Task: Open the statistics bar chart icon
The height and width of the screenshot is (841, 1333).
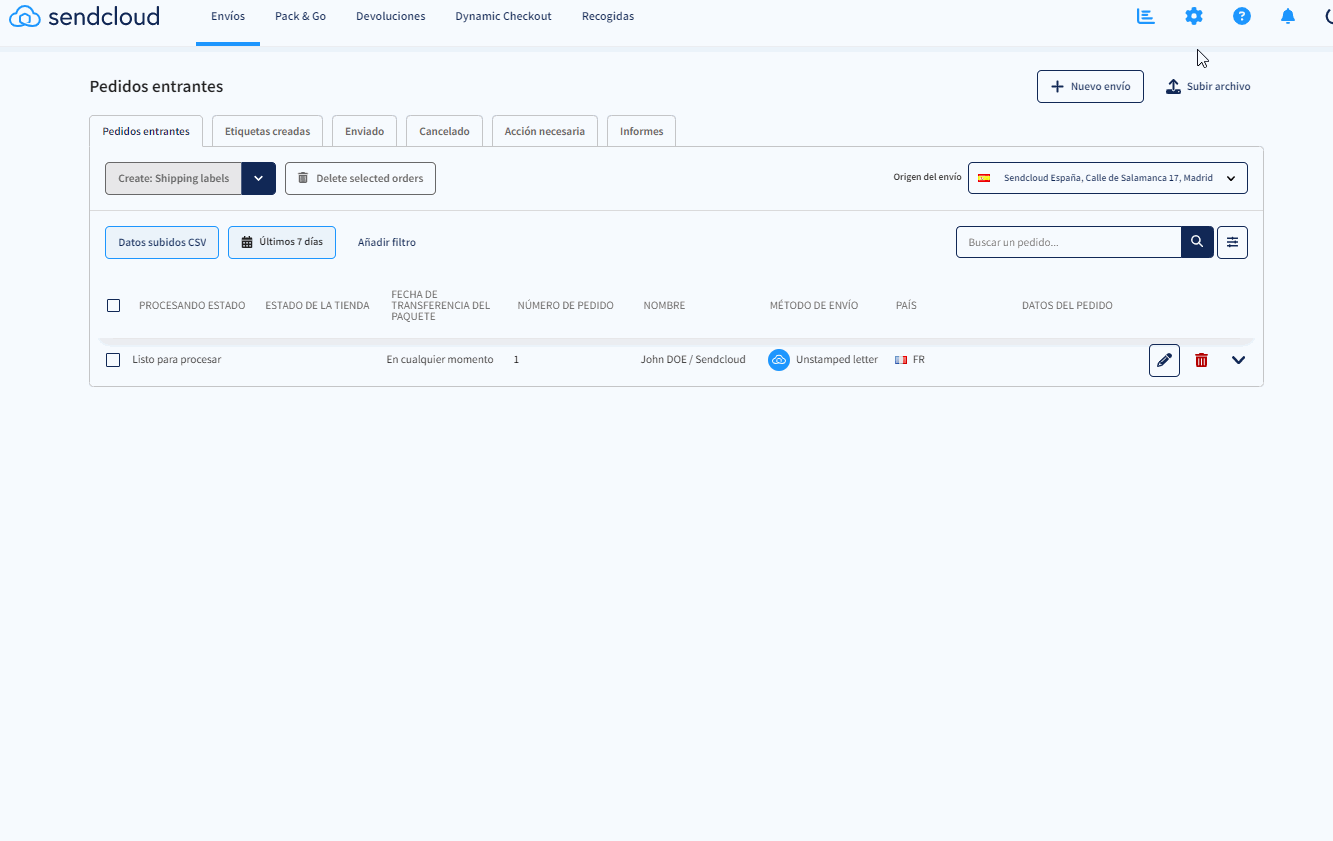Action: 1145,16
